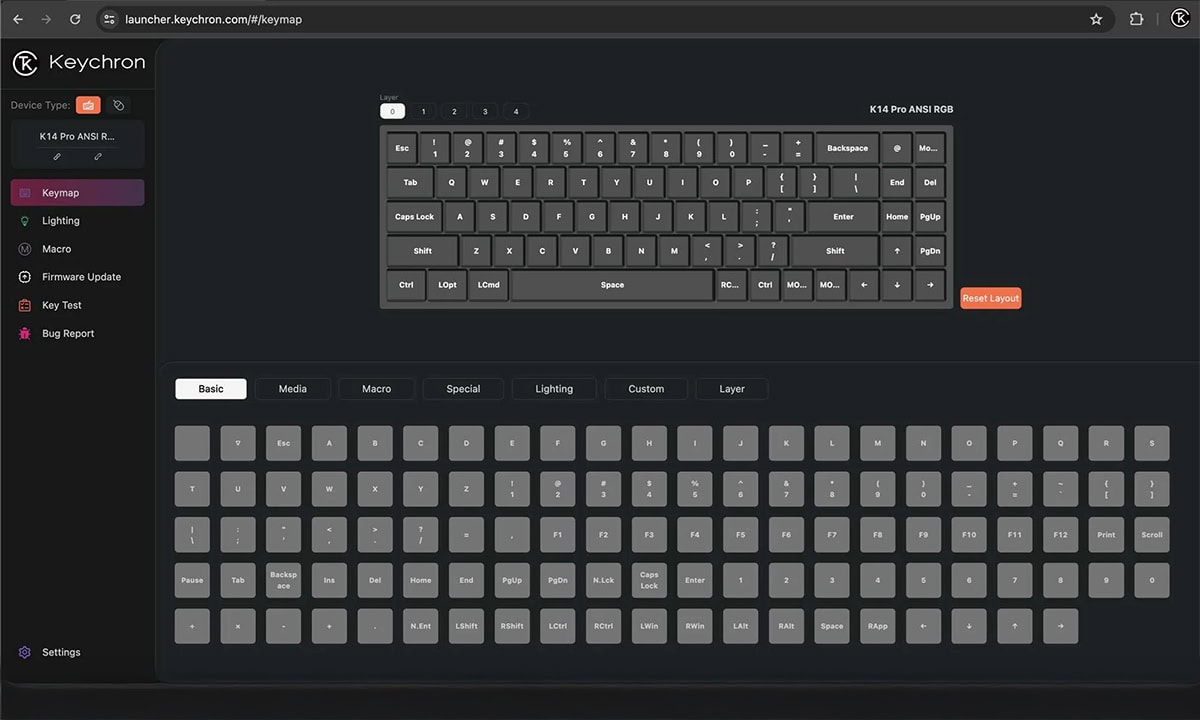Viewport: 1200px width, 720px height.
Task: Select Layer 1 in the layer selector
Action: 423,111
